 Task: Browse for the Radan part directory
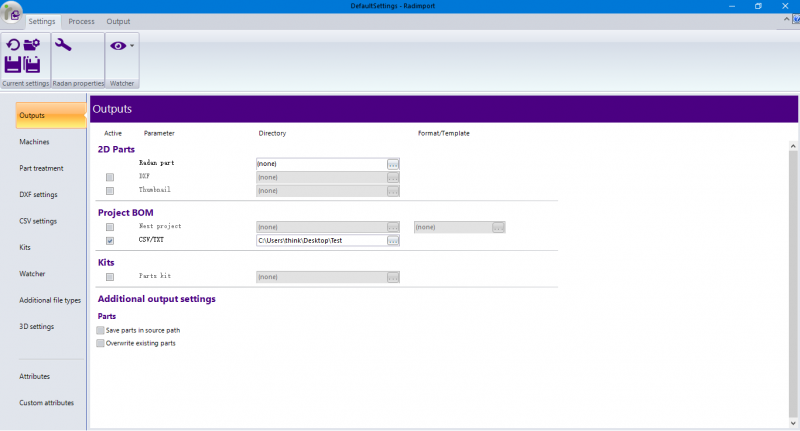393,162
